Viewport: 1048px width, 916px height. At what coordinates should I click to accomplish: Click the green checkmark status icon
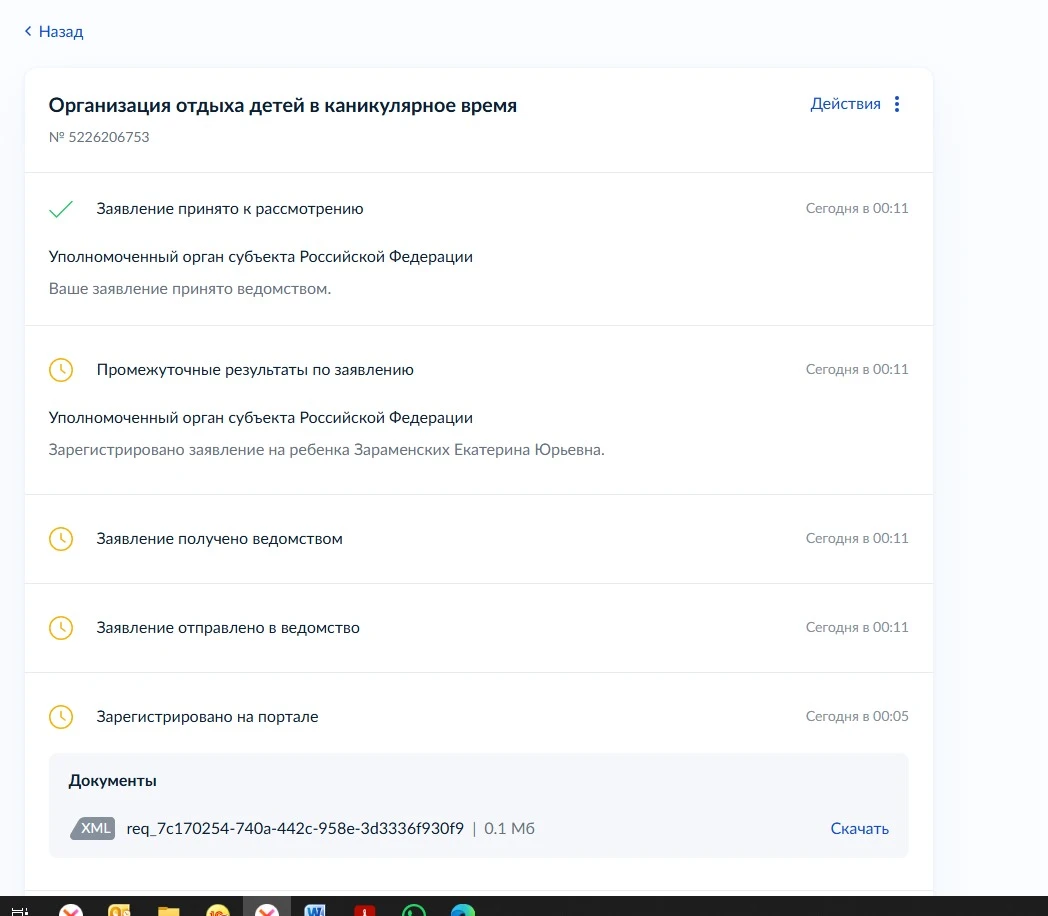pyautogui.click(x=61, y=209)
